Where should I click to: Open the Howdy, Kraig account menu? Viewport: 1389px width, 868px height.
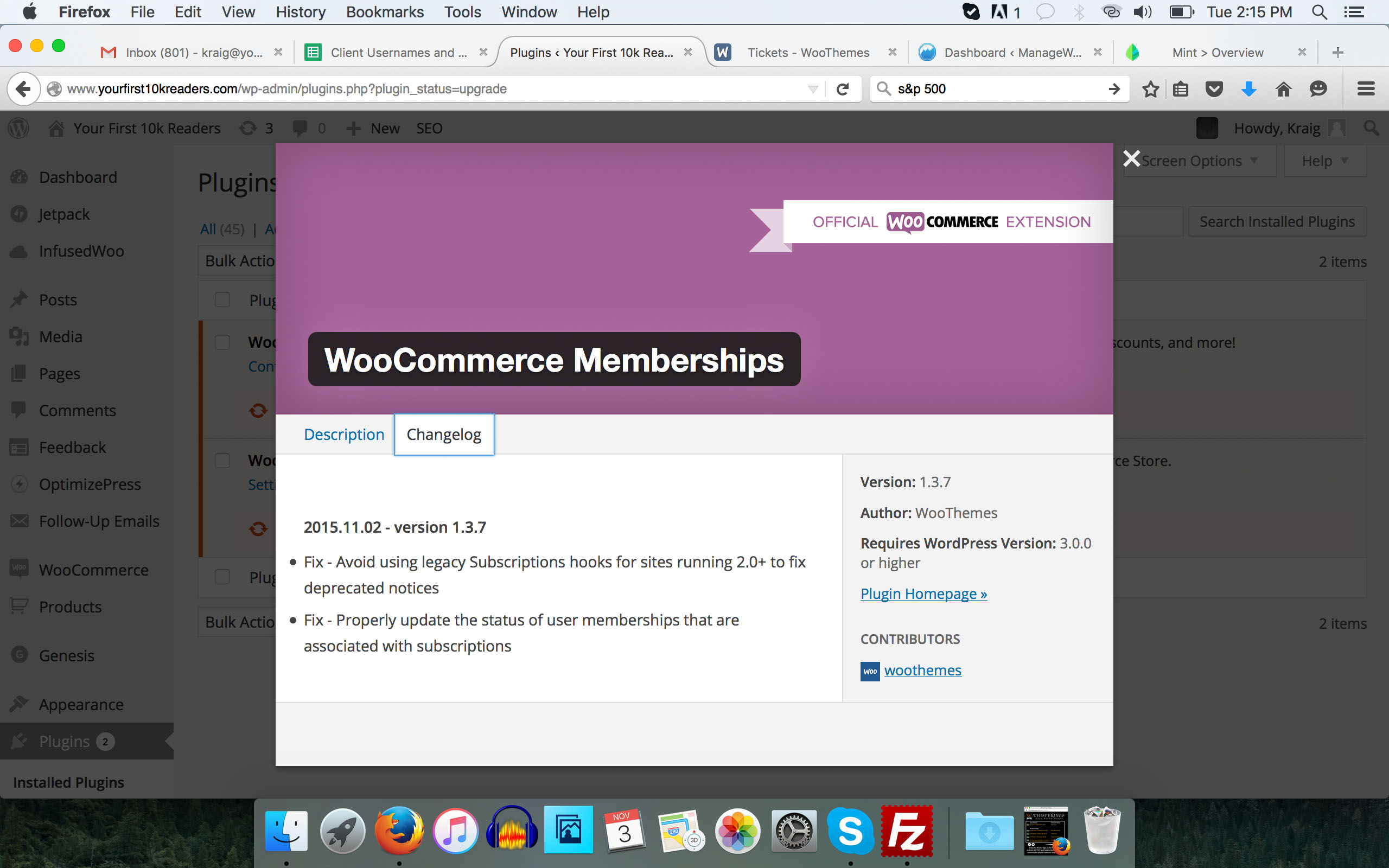coord(1290,128)
